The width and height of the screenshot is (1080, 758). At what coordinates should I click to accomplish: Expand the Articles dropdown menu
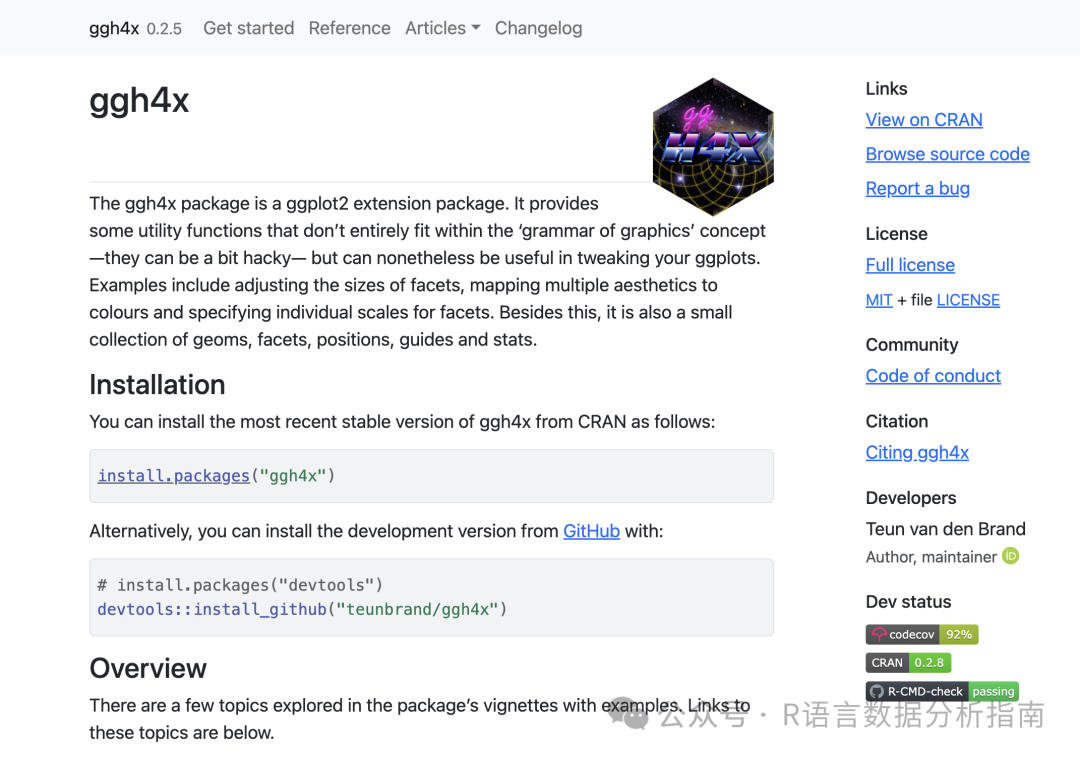442,28
